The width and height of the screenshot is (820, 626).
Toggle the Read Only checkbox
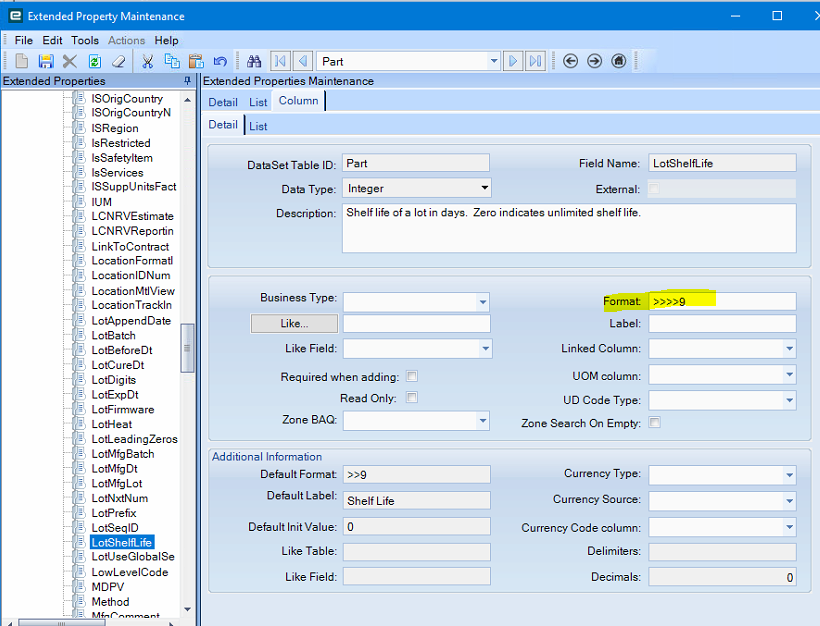click(412, 398)
